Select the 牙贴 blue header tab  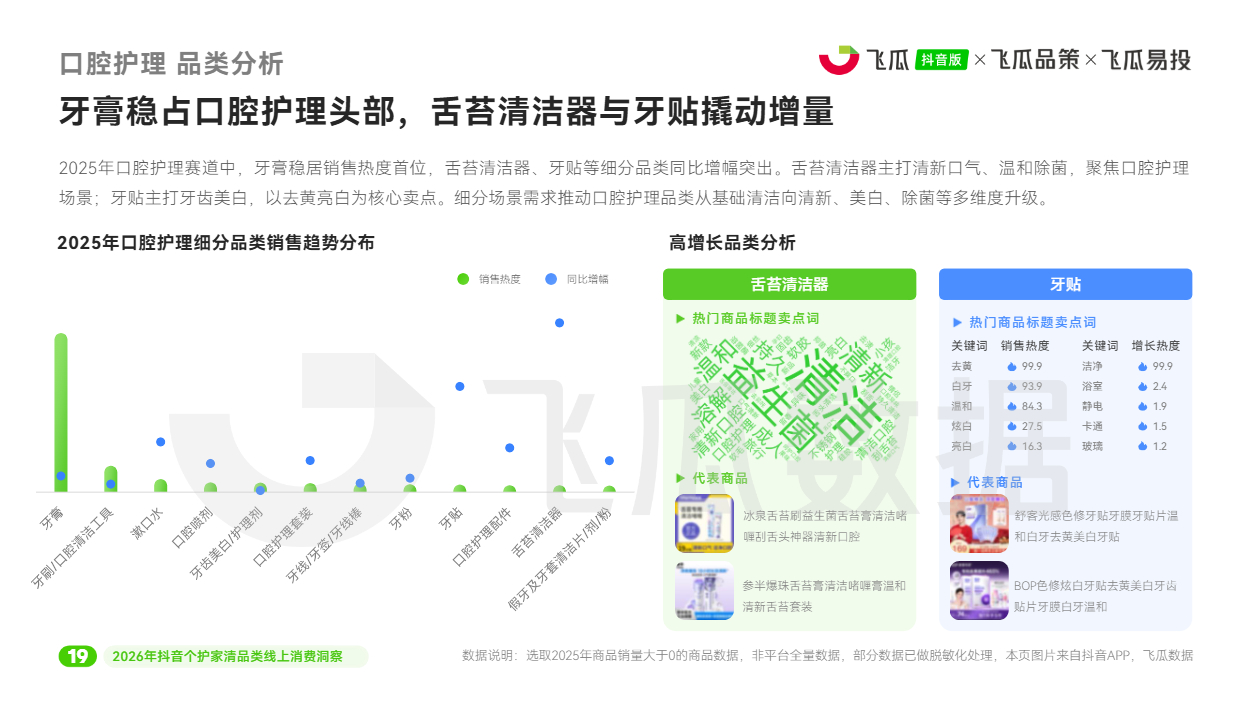(1065, 284)
